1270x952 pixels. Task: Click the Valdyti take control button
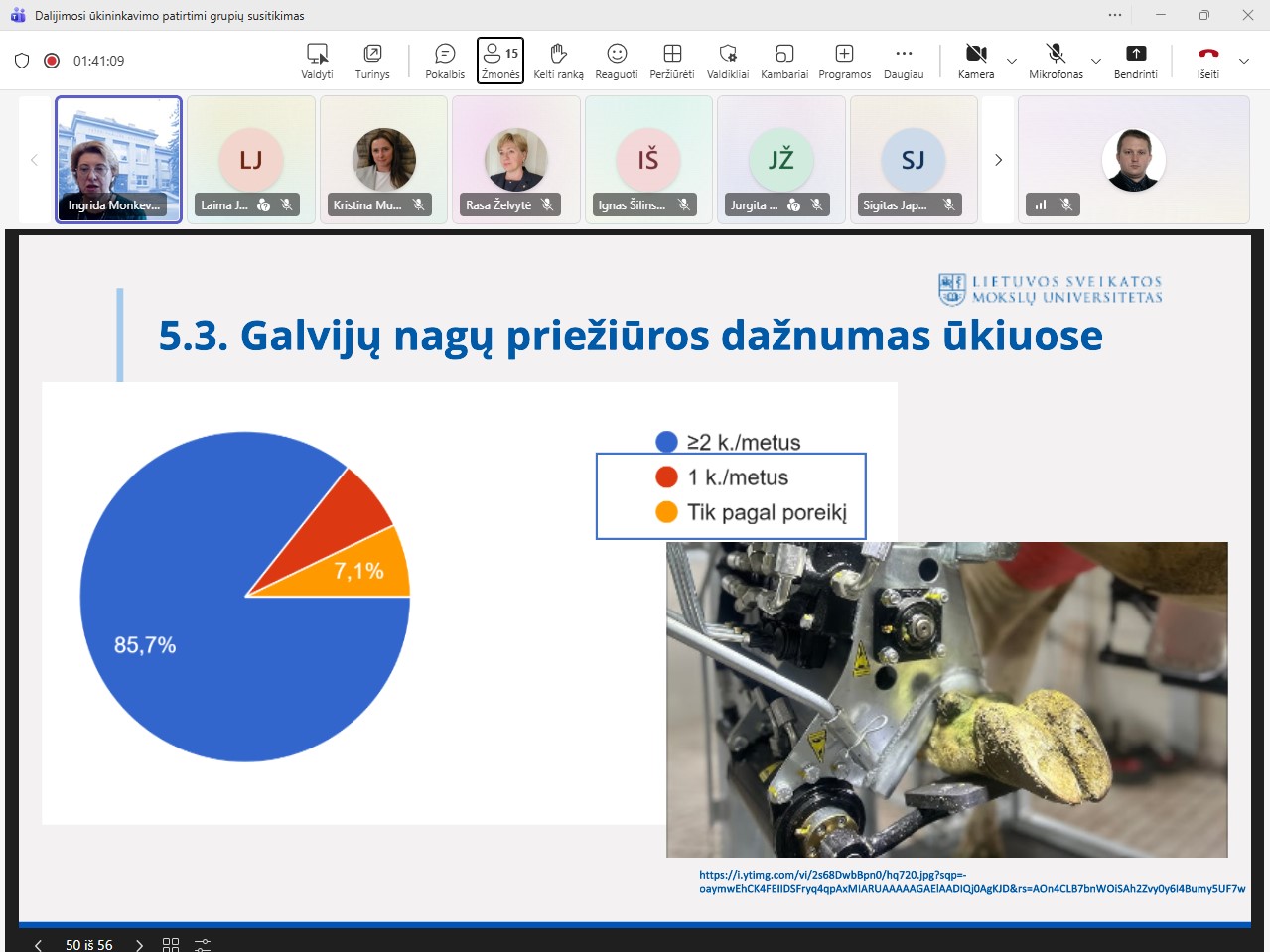point(318,61)
